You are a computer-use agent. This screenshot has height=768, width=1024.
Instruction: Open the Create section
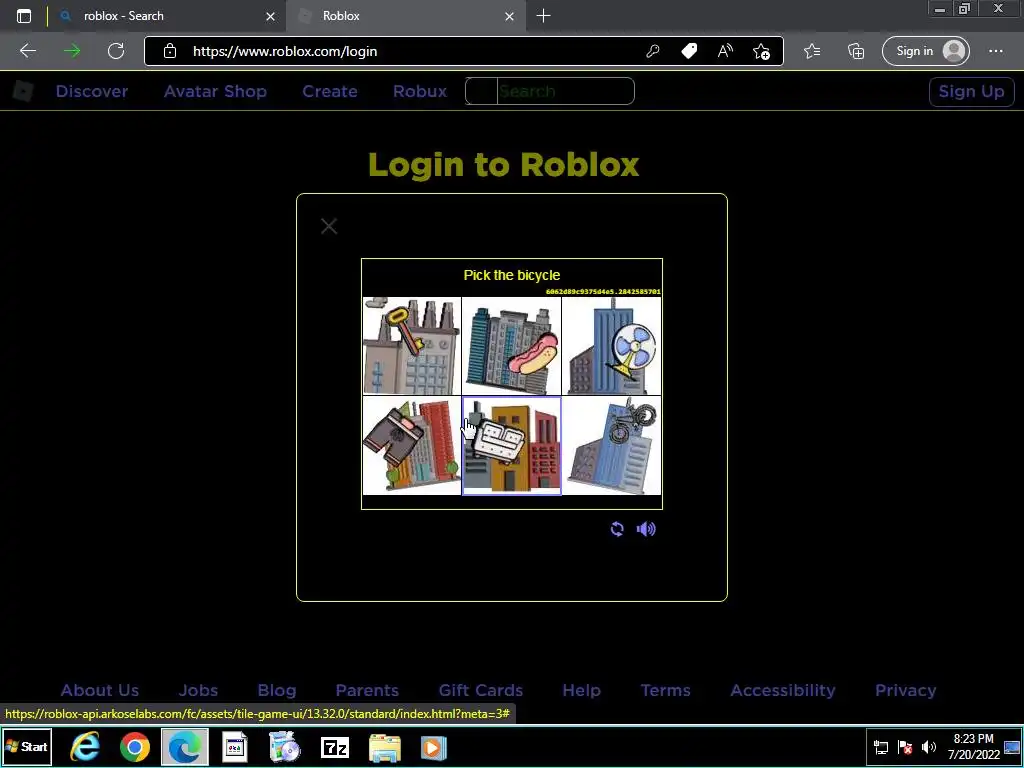330,91
